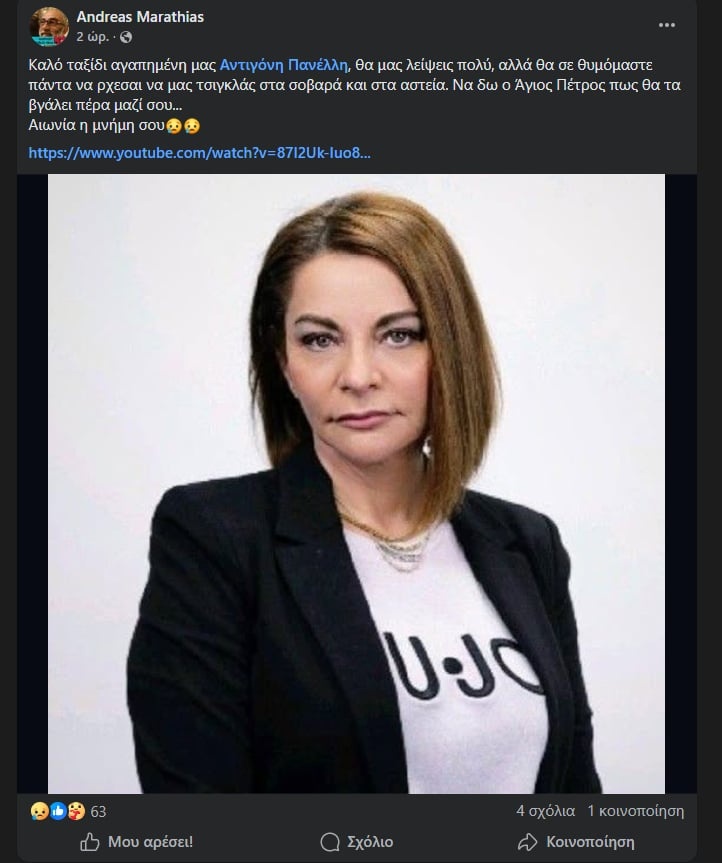The width and height of the screenshot is (722, 863).
Task: Toggle the Μου αρέσει! like button
Action: tap(136, 842)
